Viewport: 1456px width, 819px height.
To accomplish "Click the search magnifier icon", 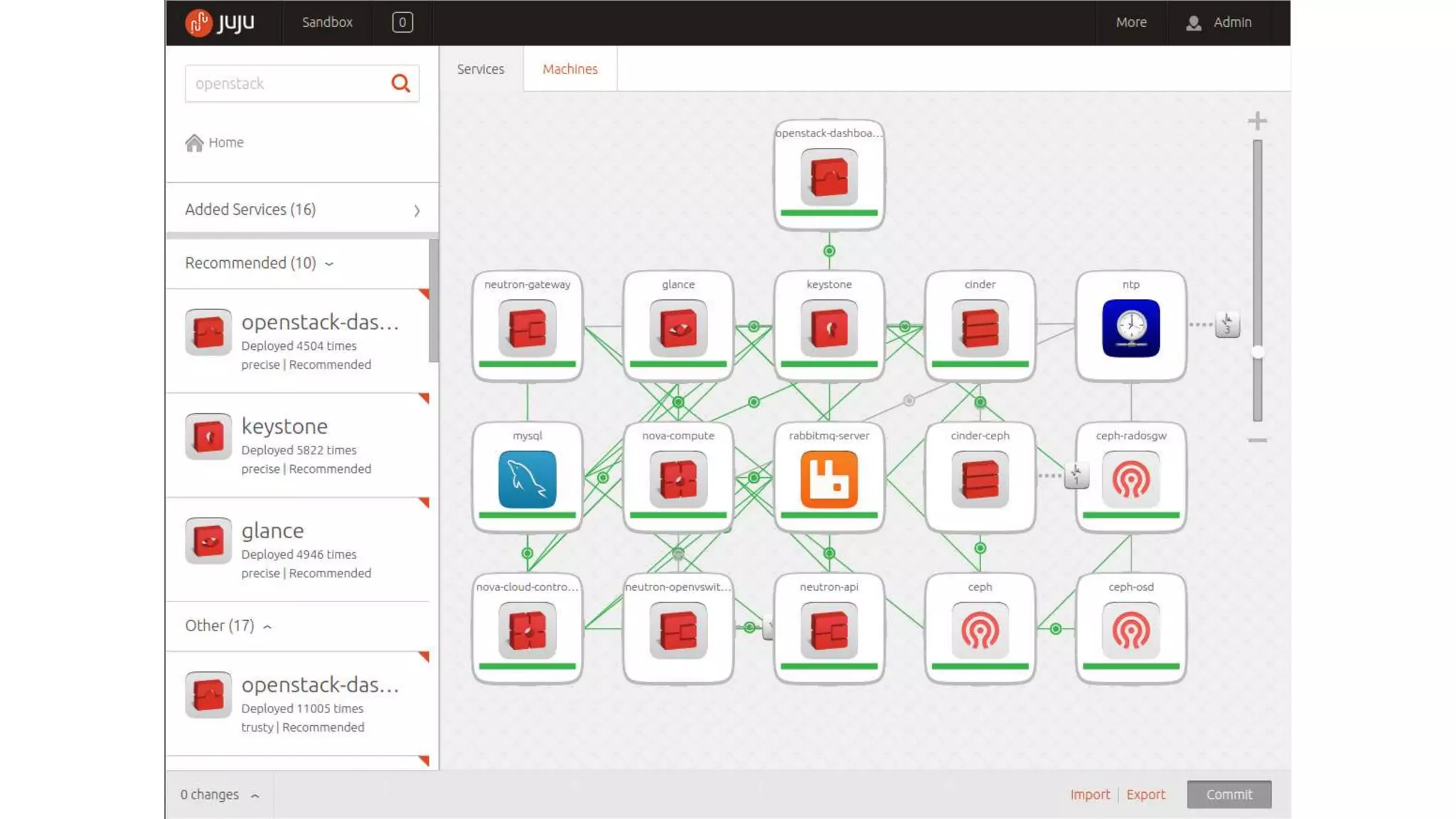I will [400, 83].
